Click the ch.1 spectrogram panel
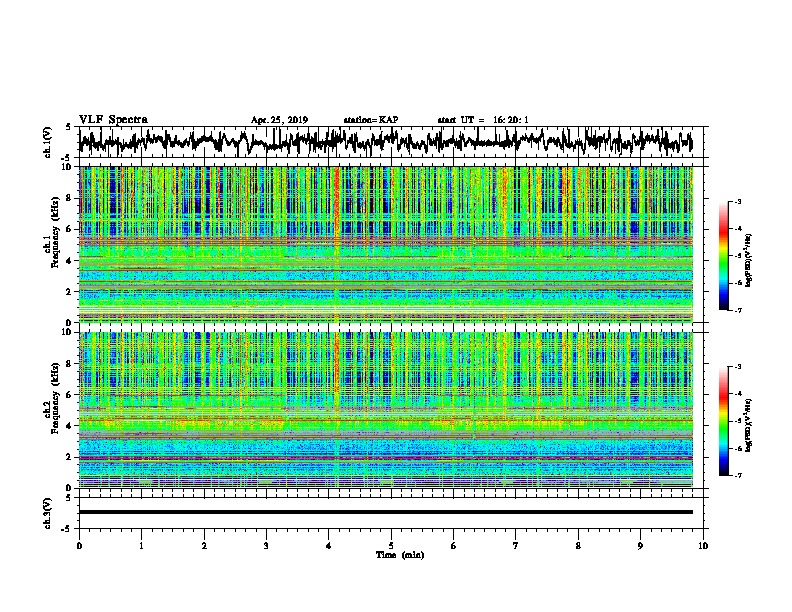The width and height of the screenshot is (792, 612). tap(386, 244)
